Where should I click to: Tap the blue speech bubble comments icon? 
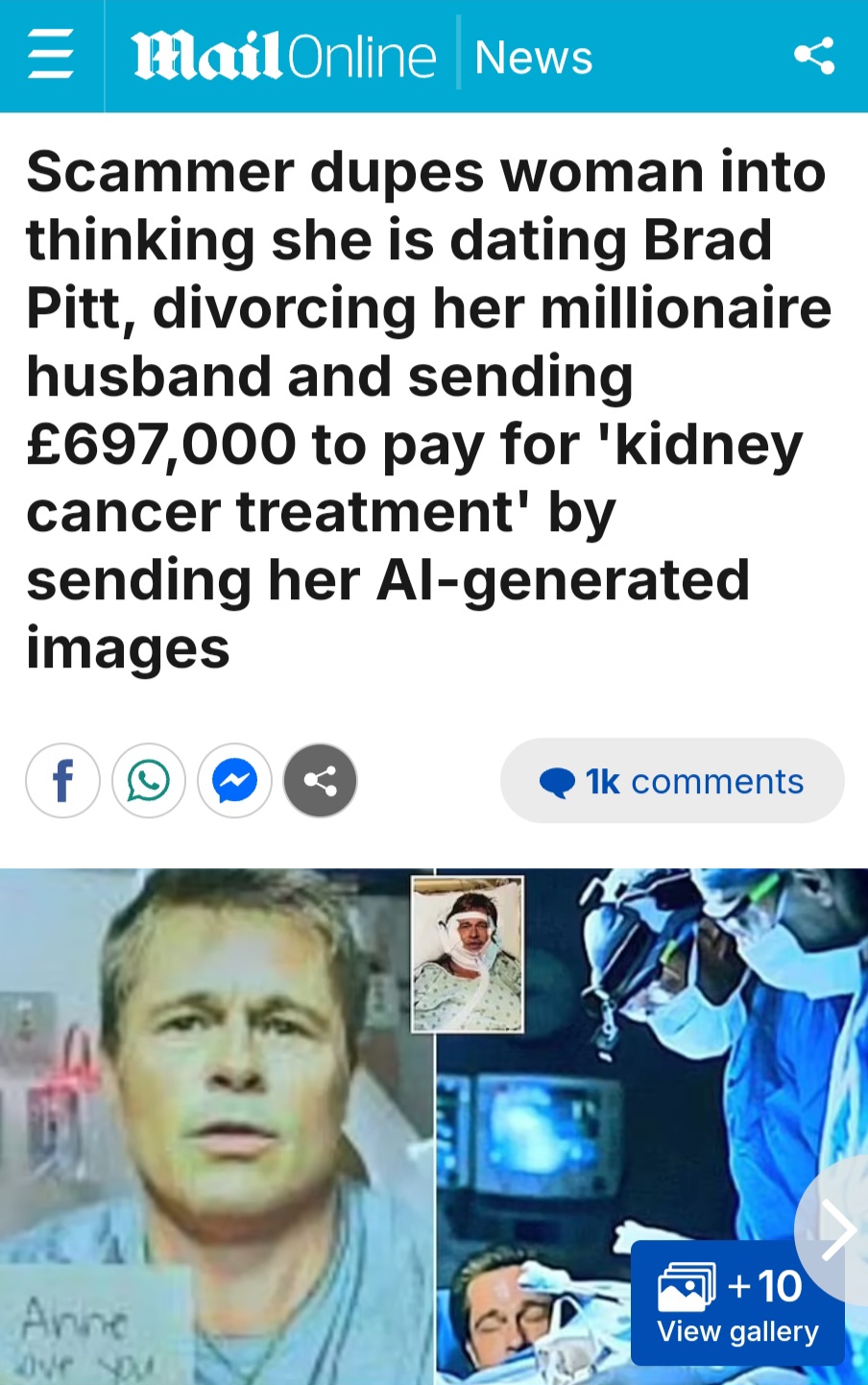click(557, 782)
